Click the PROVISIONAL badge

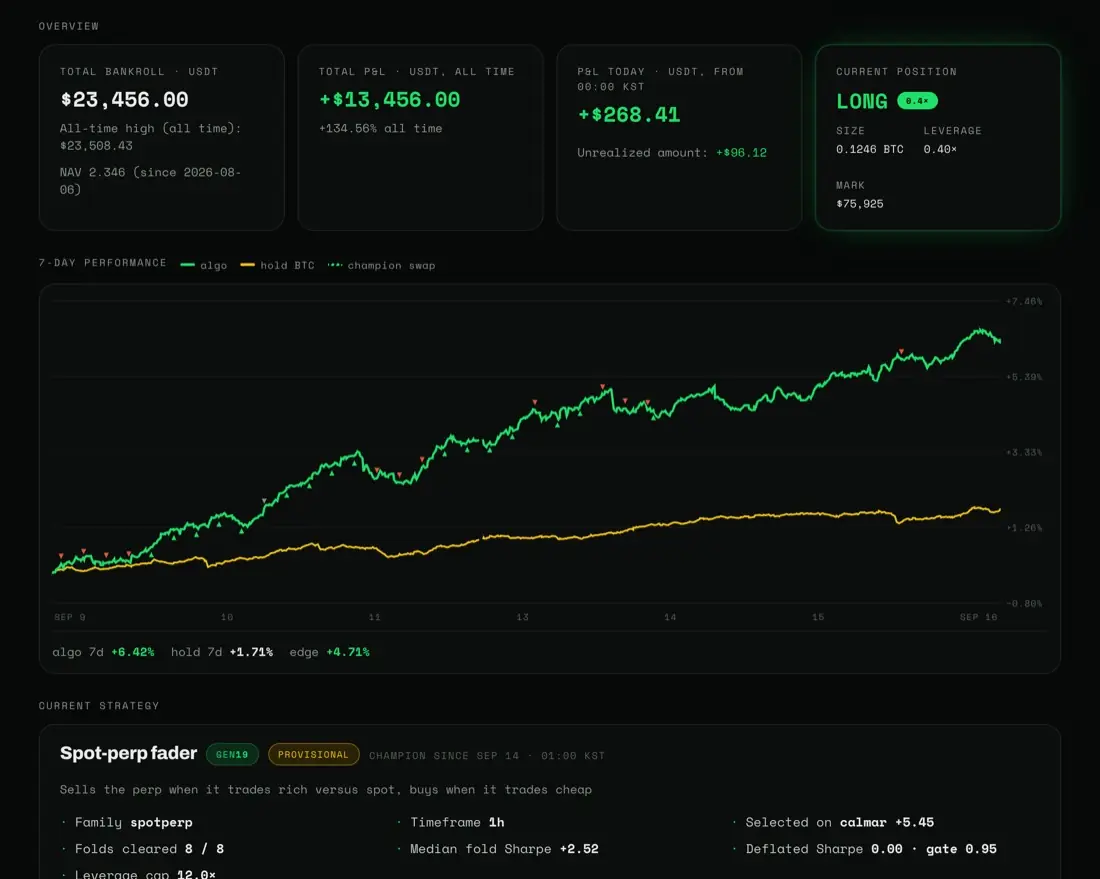(313, 755)
